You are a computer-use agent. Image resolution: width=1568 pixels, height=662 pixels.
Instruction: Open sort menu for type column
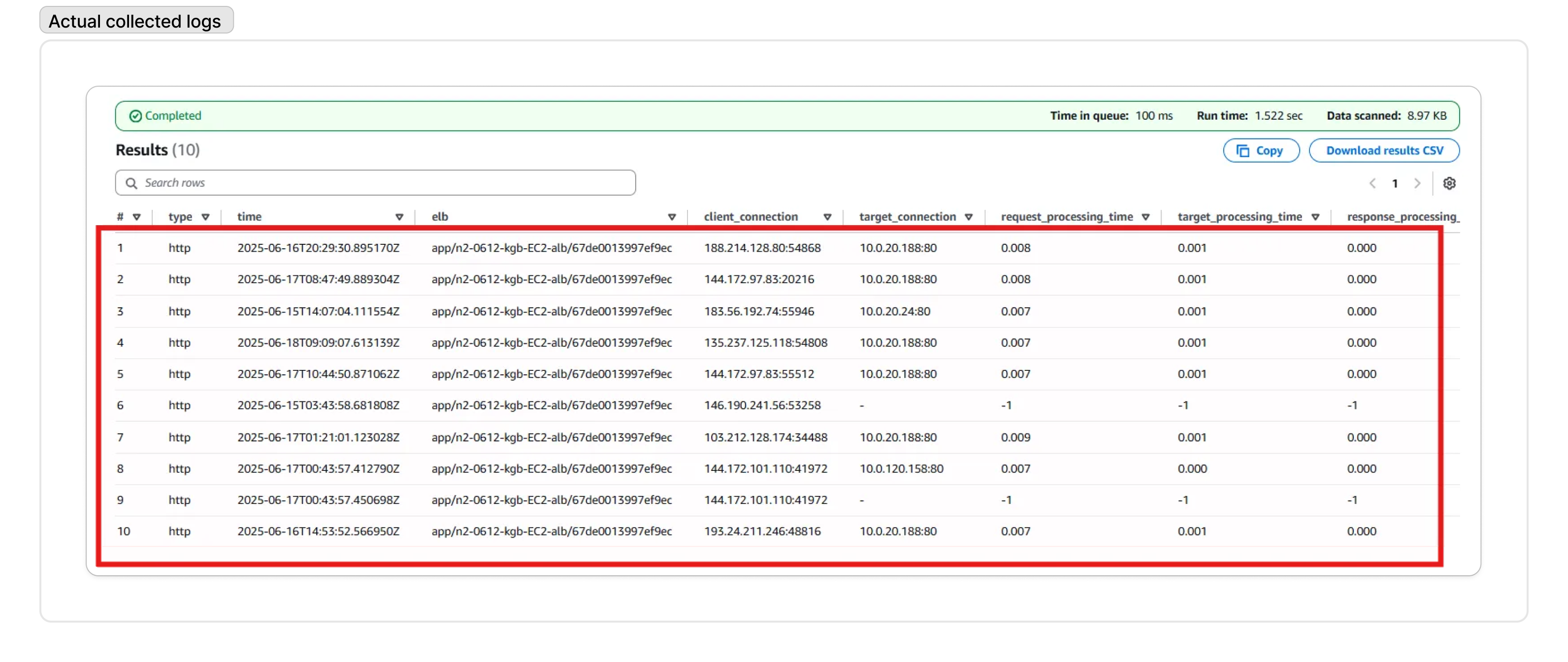click(x=206, y=217)
